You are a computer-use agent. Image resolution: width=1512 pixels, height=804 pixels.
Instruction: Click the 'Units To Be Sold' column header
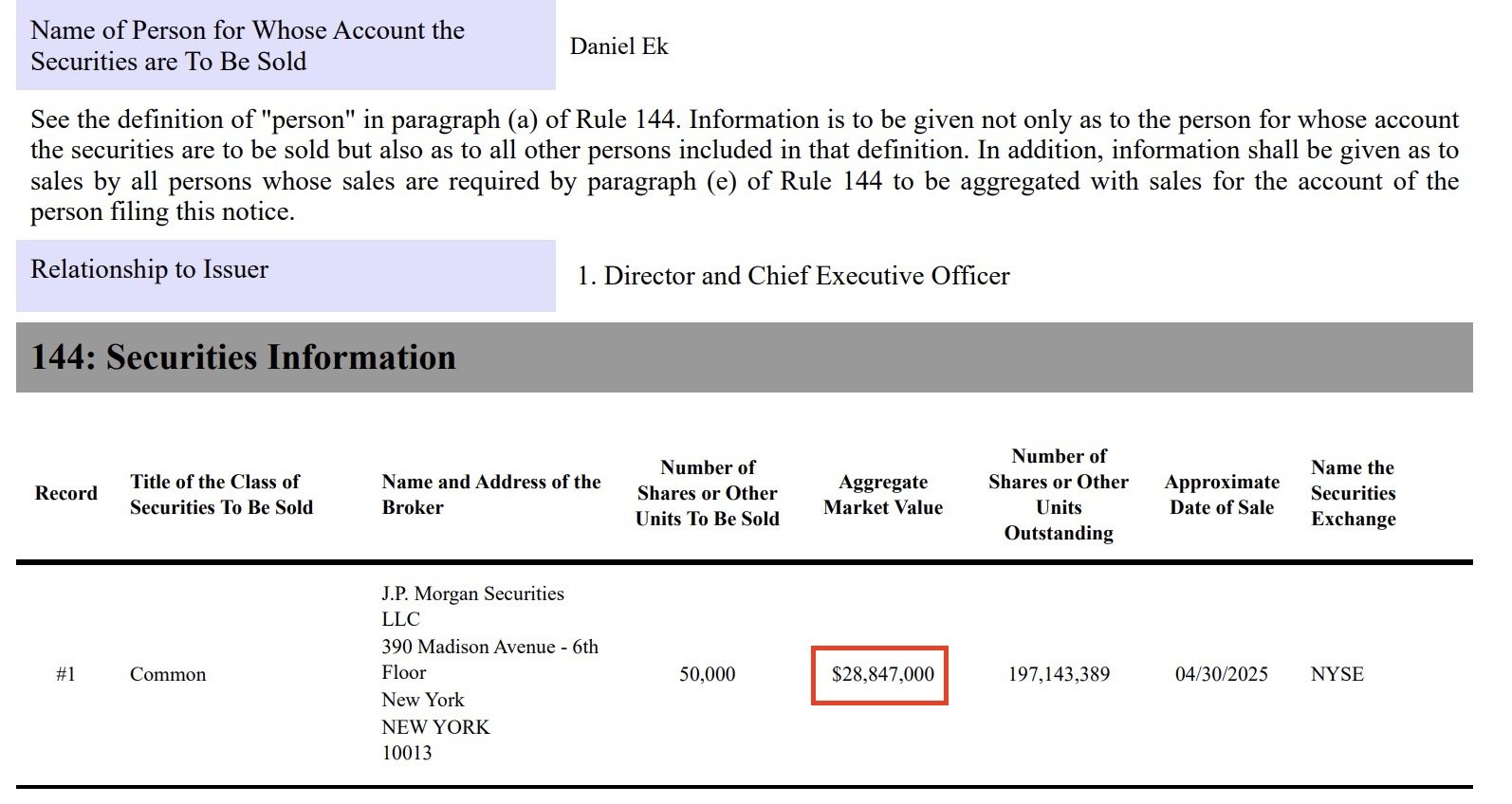(708, 493)
